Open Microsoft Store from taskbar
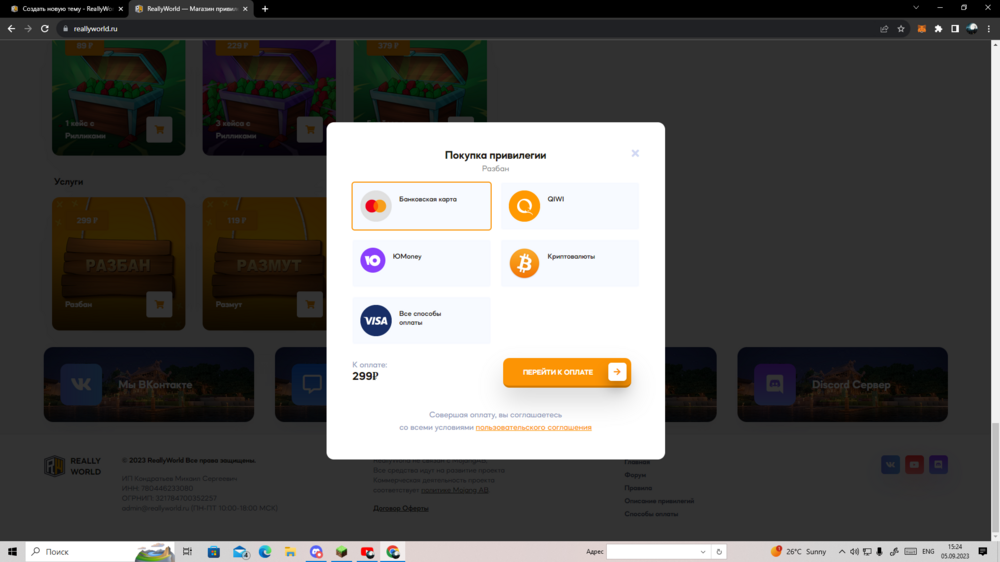1000x562 pixels. [214, 552]
